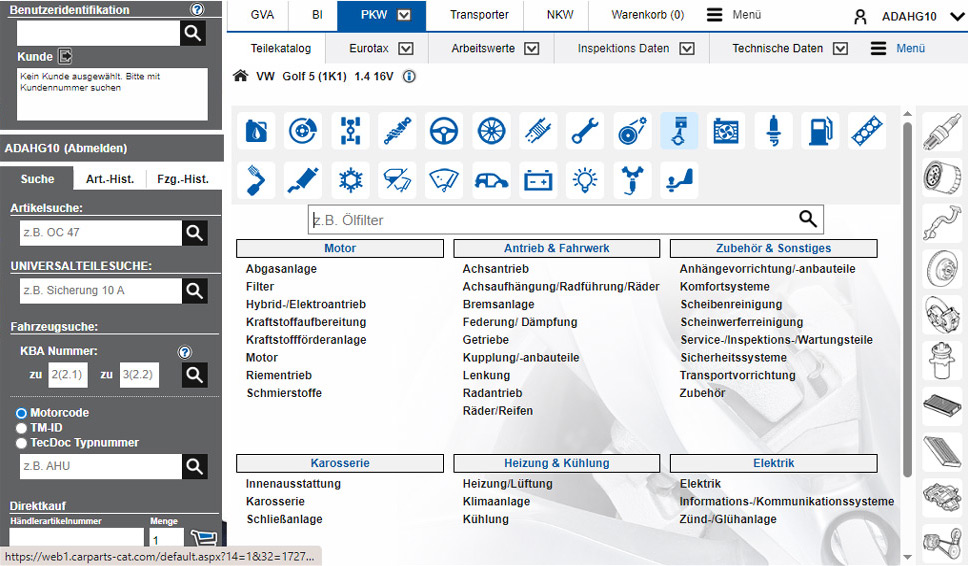Select the Motorcode radio button

(x=21, y=413)
